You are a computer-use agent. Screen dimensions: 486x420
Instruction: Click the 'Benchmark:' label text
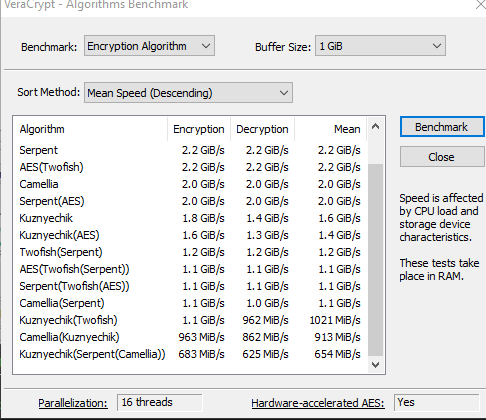(x=49, y=47)
